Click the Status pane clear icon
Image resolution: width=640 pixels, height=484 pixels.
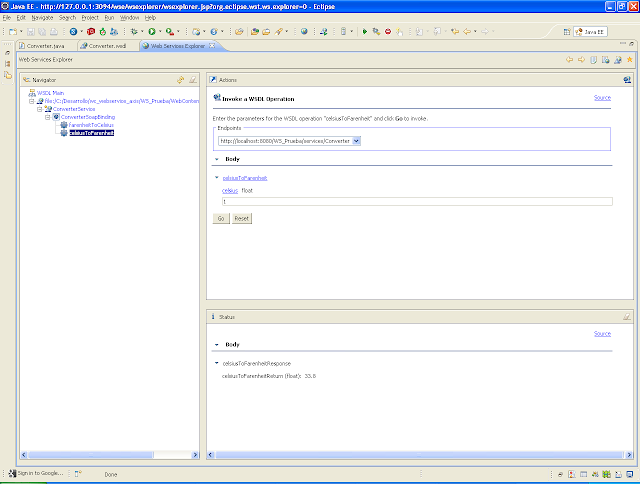[627, 317]
